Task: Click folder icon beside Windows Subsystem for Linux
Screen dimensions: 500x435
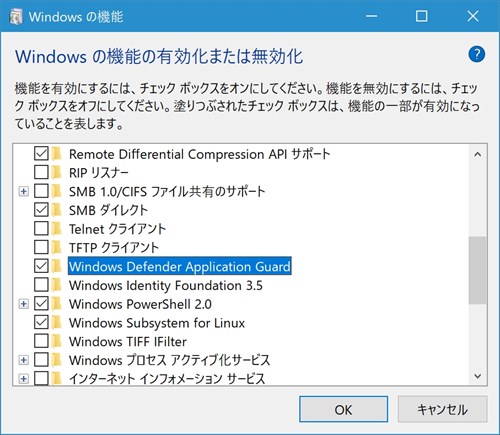Action: coord(57,322)
